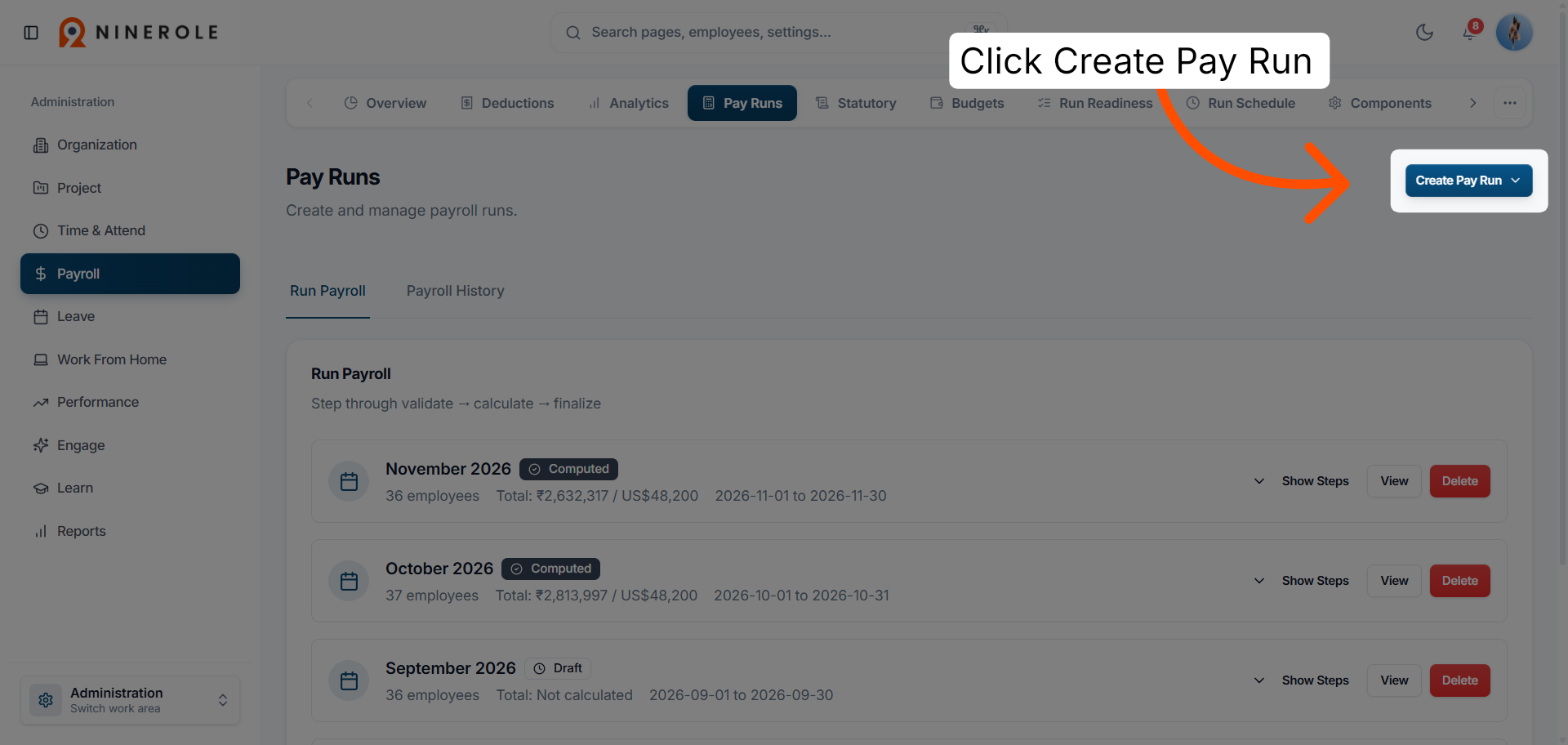Switch to Analytics tab

pyautogui.click(x=628, y=103)
